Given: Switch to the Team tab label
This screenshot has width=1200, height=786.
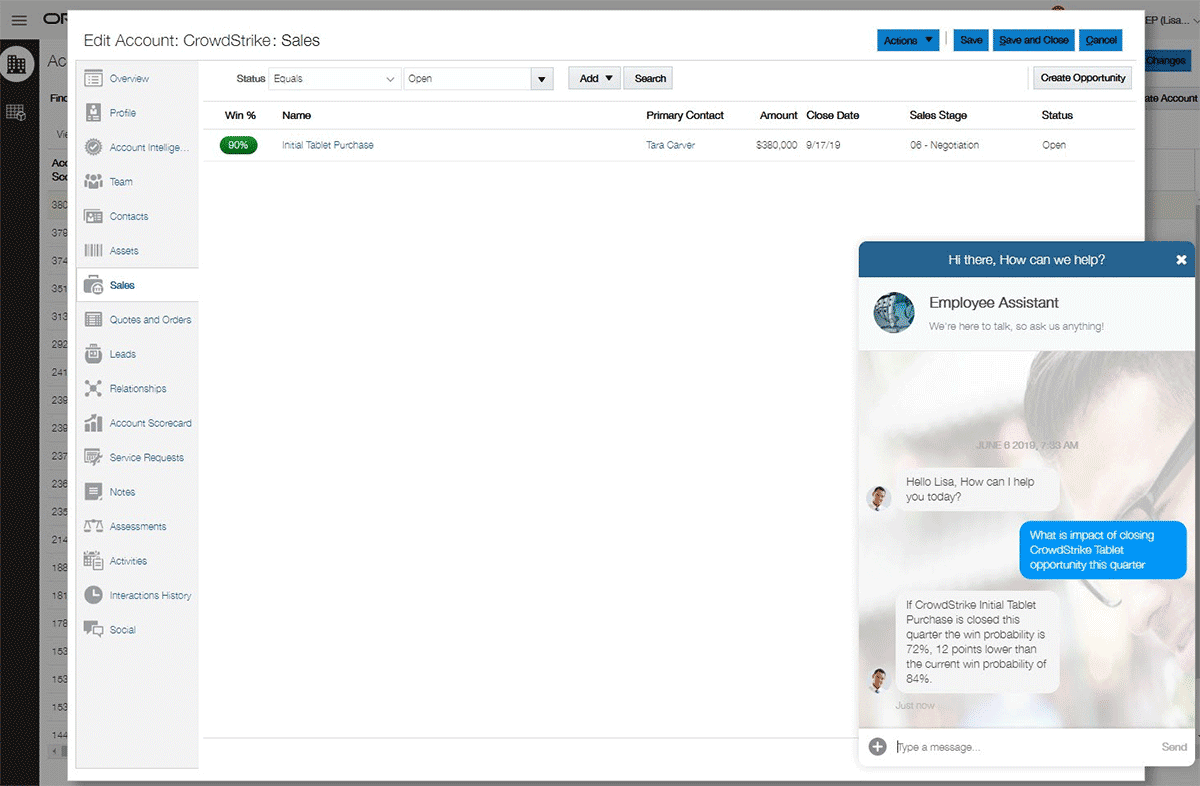Looking at the screenshot, I should click(x=121, y=182).
